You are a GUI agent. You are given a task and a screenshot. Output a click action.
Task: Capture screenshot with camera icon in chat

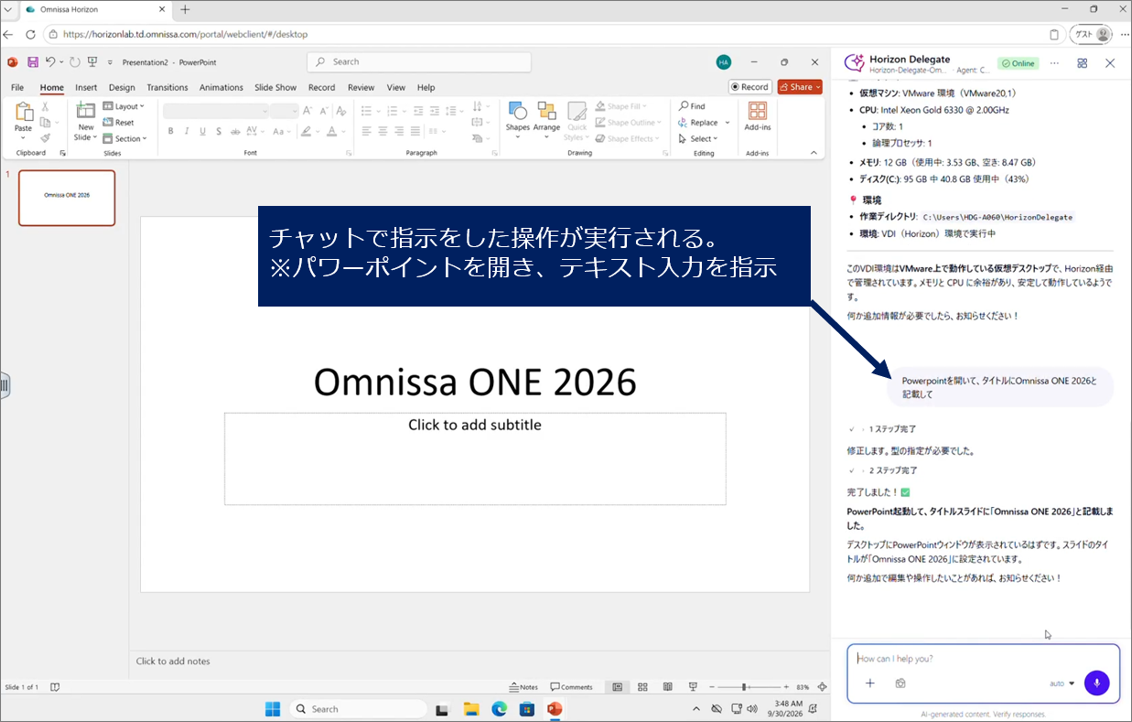pyautogui.click(x=900, y=683)
